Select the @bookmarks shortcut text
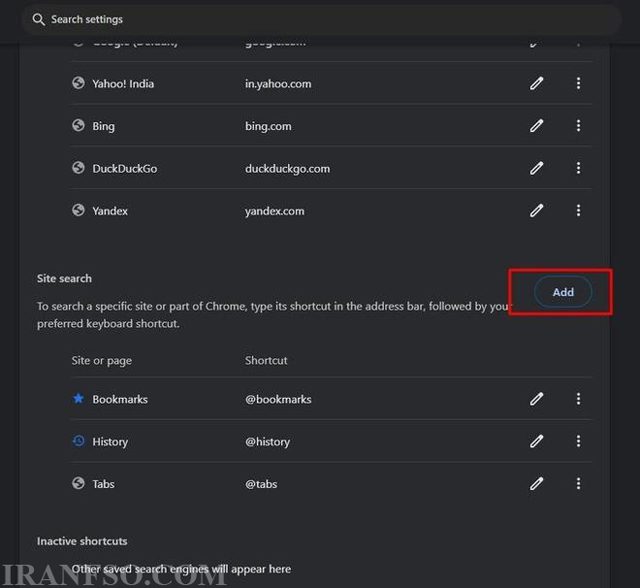 pyautogui.click(x=278, y=399)
